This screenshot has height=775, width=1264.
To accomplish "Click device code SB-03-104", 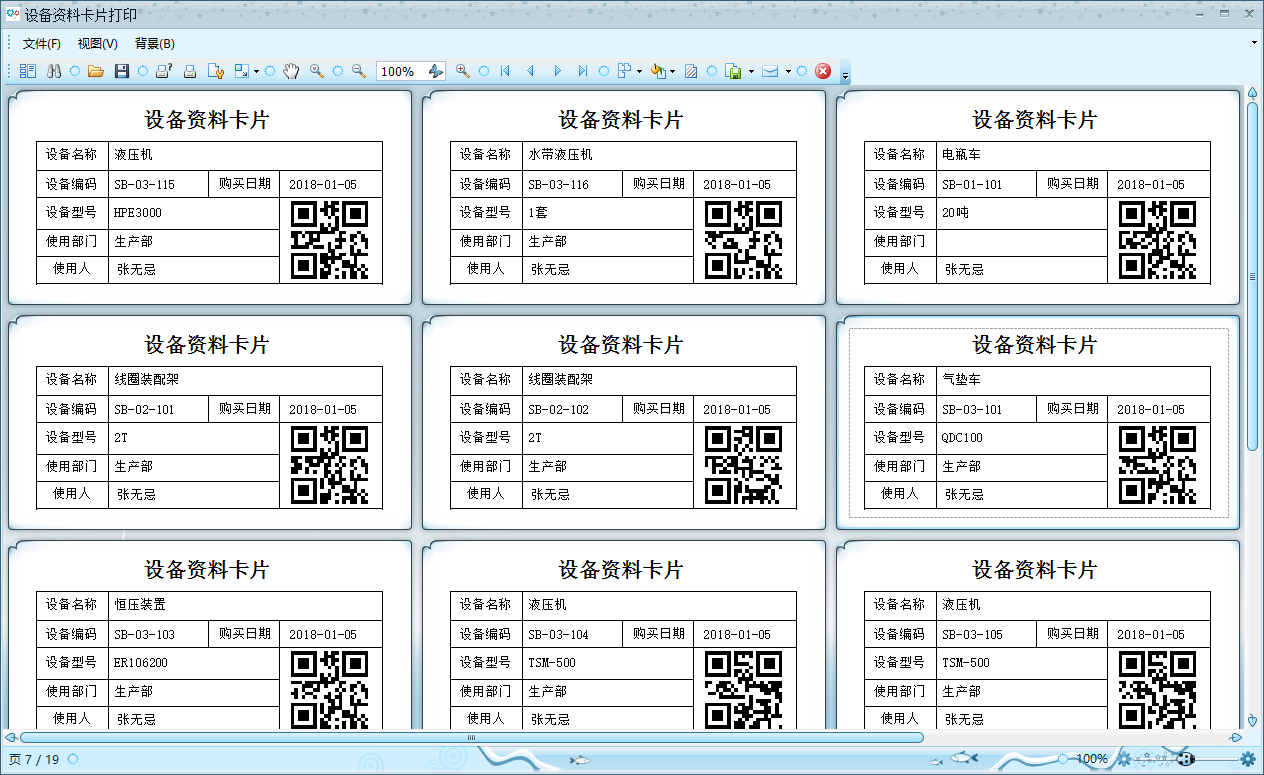I will (x=558, y=635).
